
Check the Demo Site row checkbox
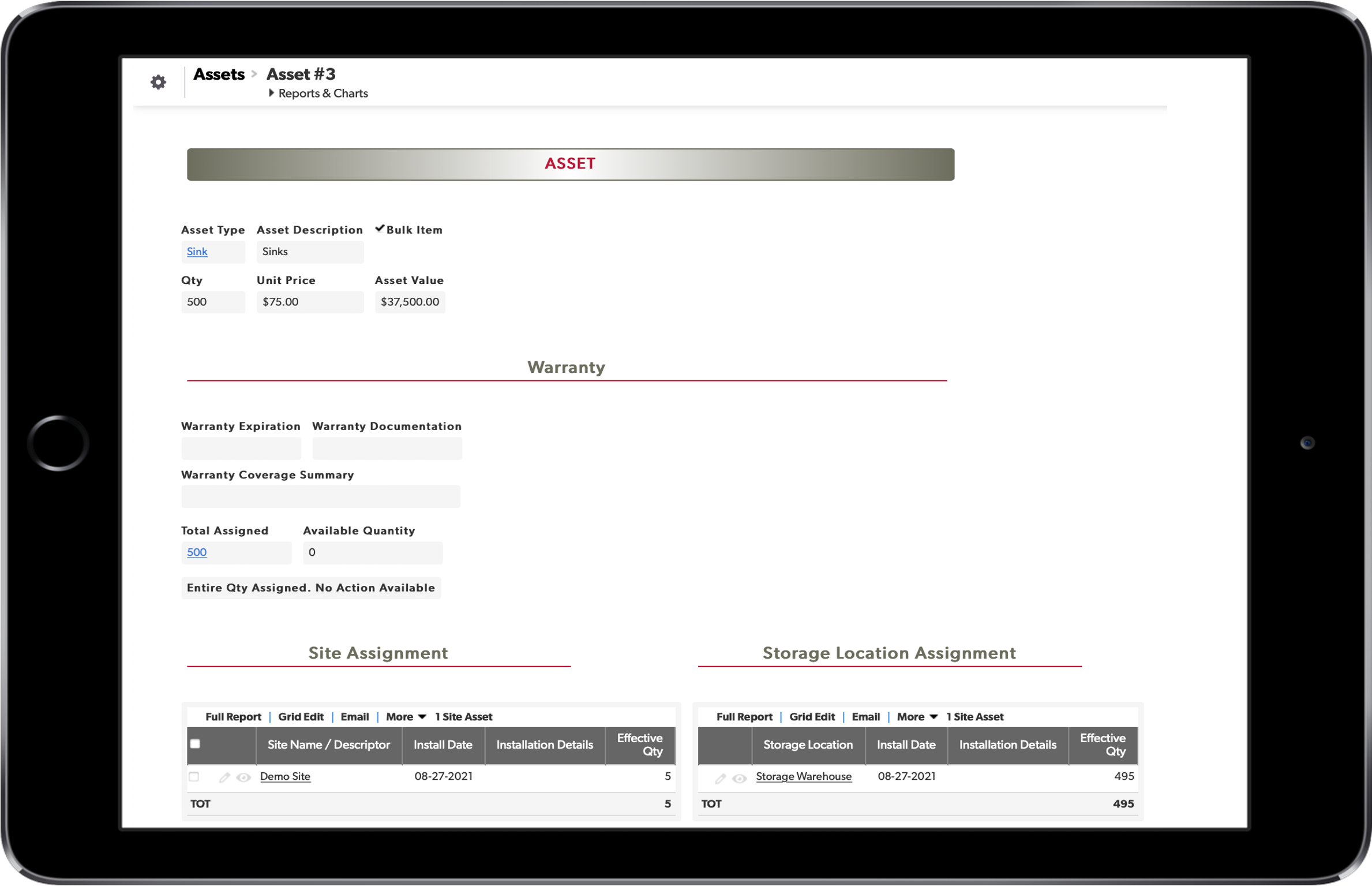[195, 777]
